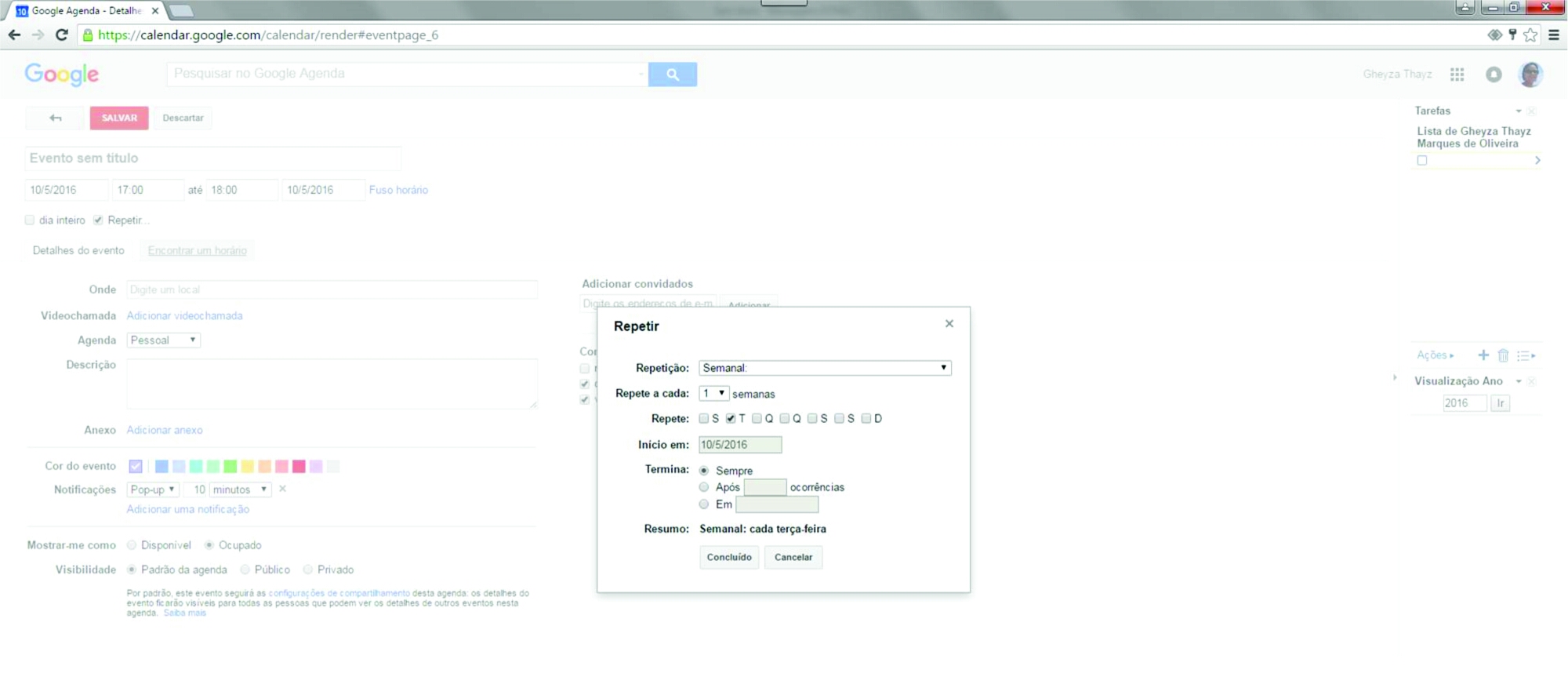Switch to Encontrar um horário tab

(197, 251)
